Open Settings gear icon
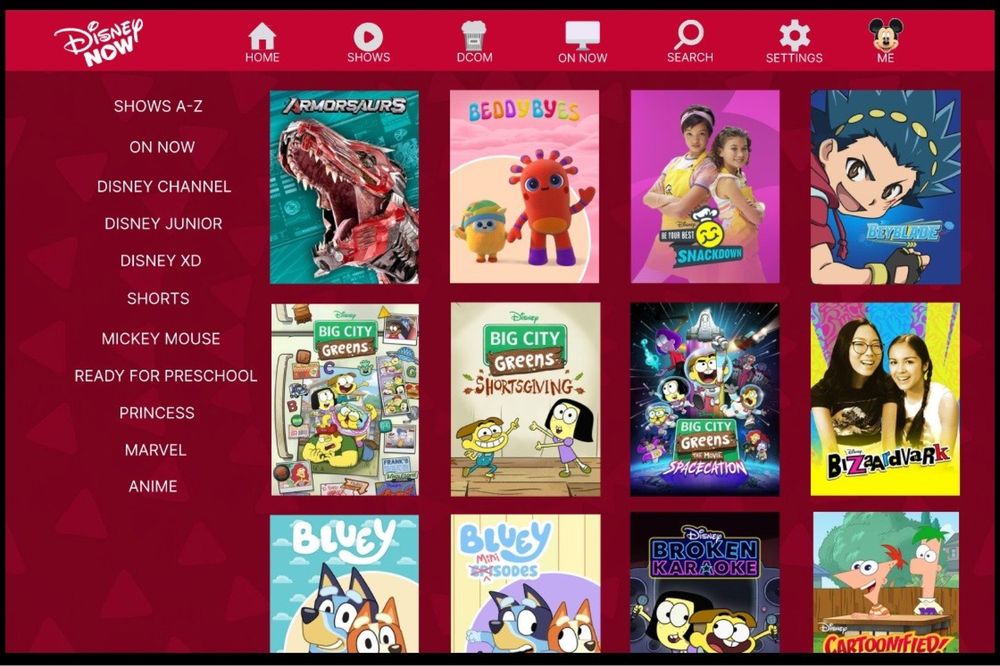The height and width of the screenshot is (666, 1000). (x=794, y=35)
